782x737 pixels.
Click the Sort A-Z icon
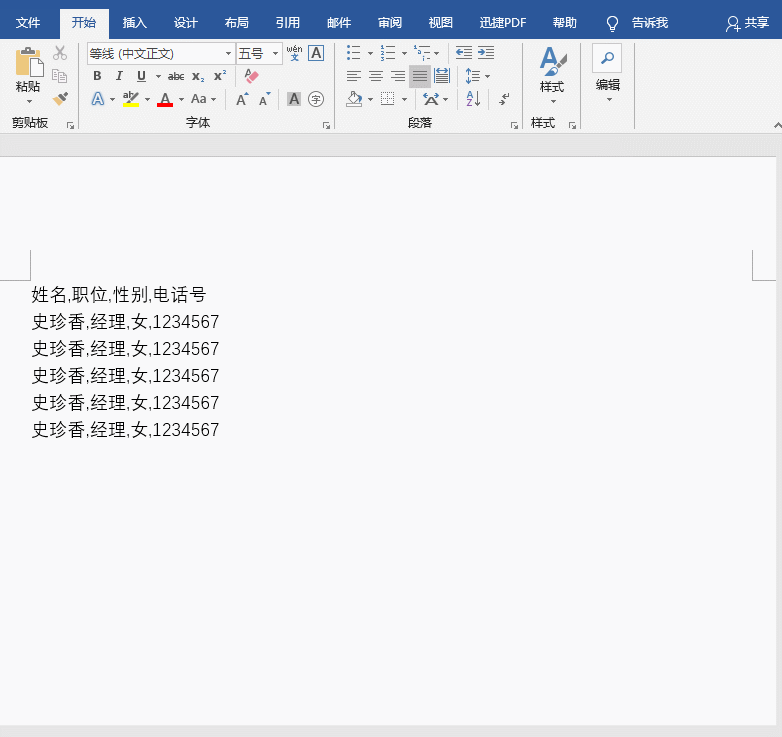474,99
